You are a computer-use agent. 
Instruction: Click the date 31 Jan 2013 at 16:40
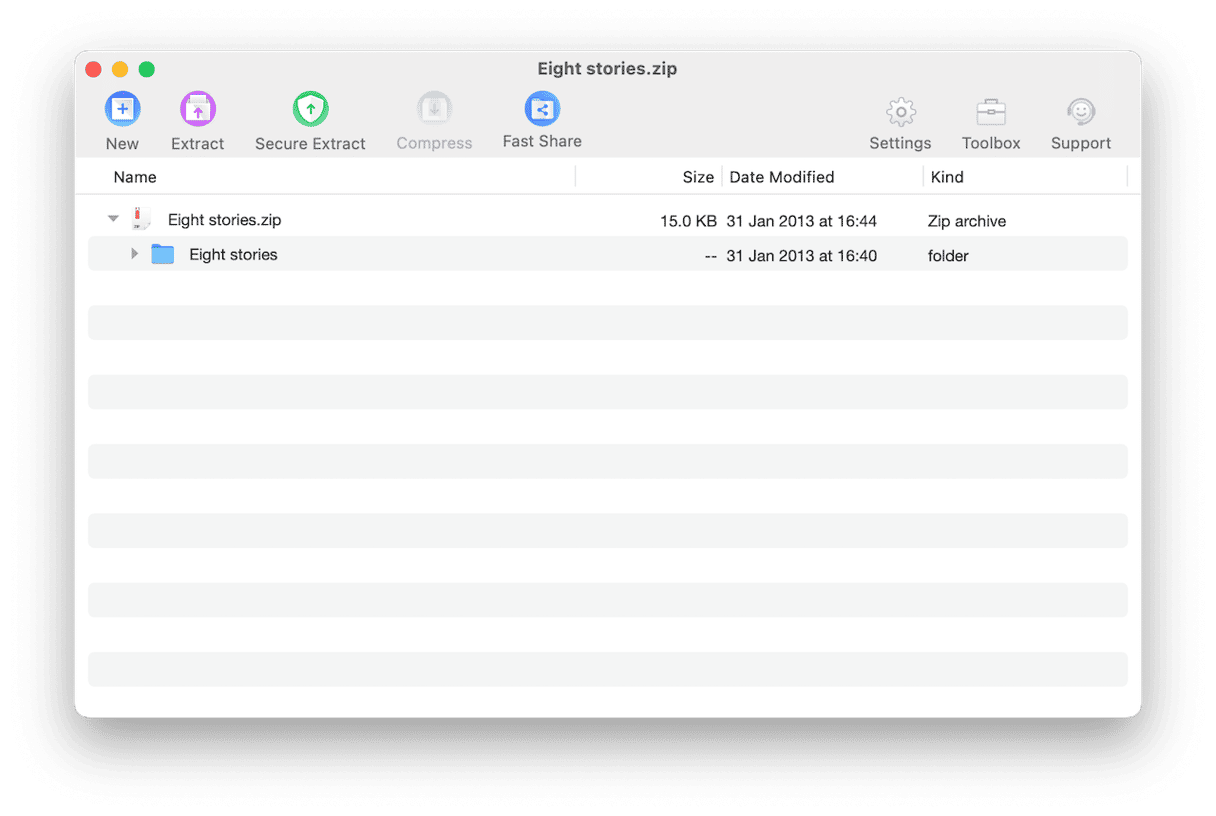(801, 256)
